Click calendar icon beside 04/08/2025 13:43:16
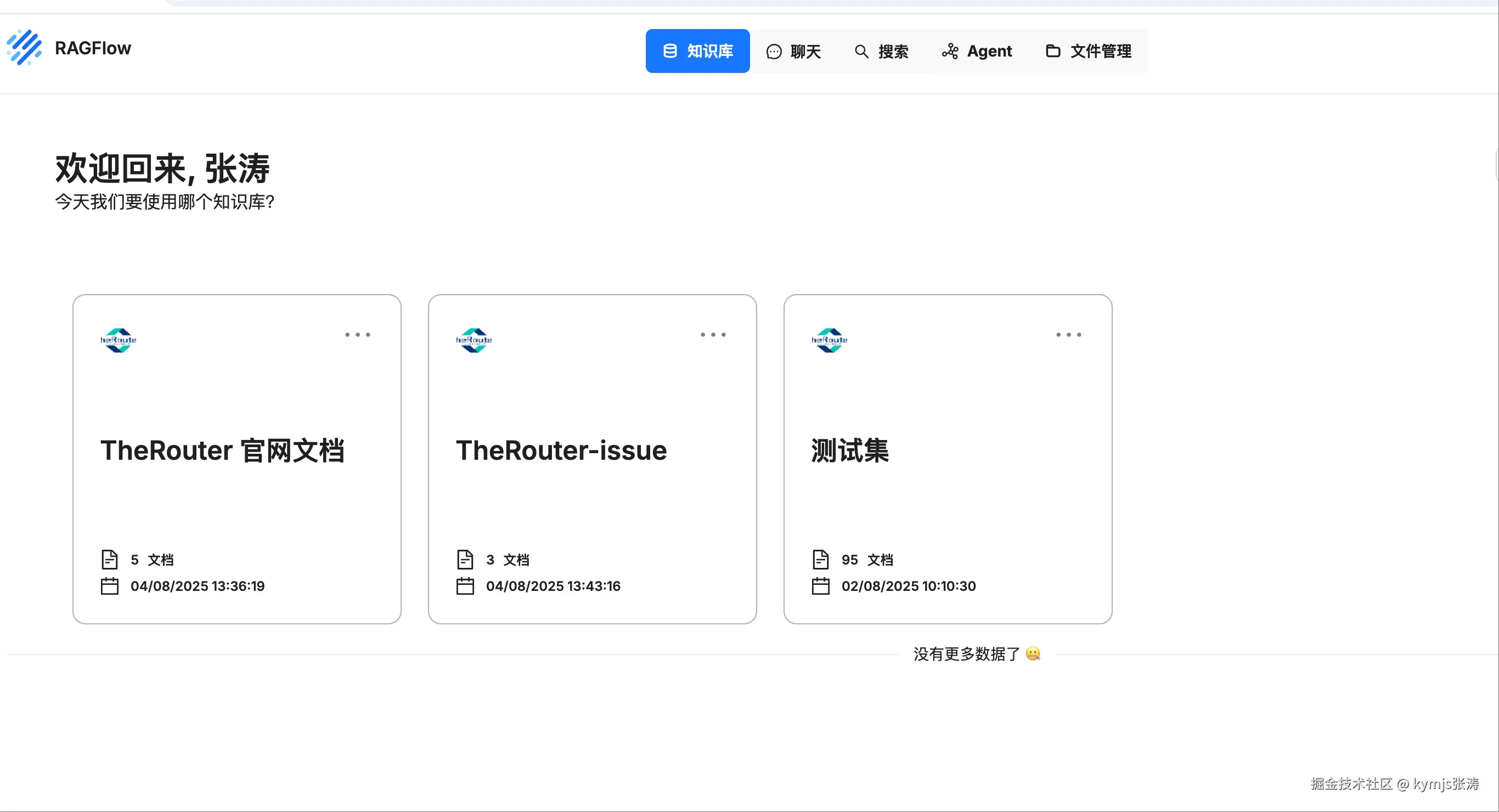Screen dimensions: 1499x812 click(465, 586)
